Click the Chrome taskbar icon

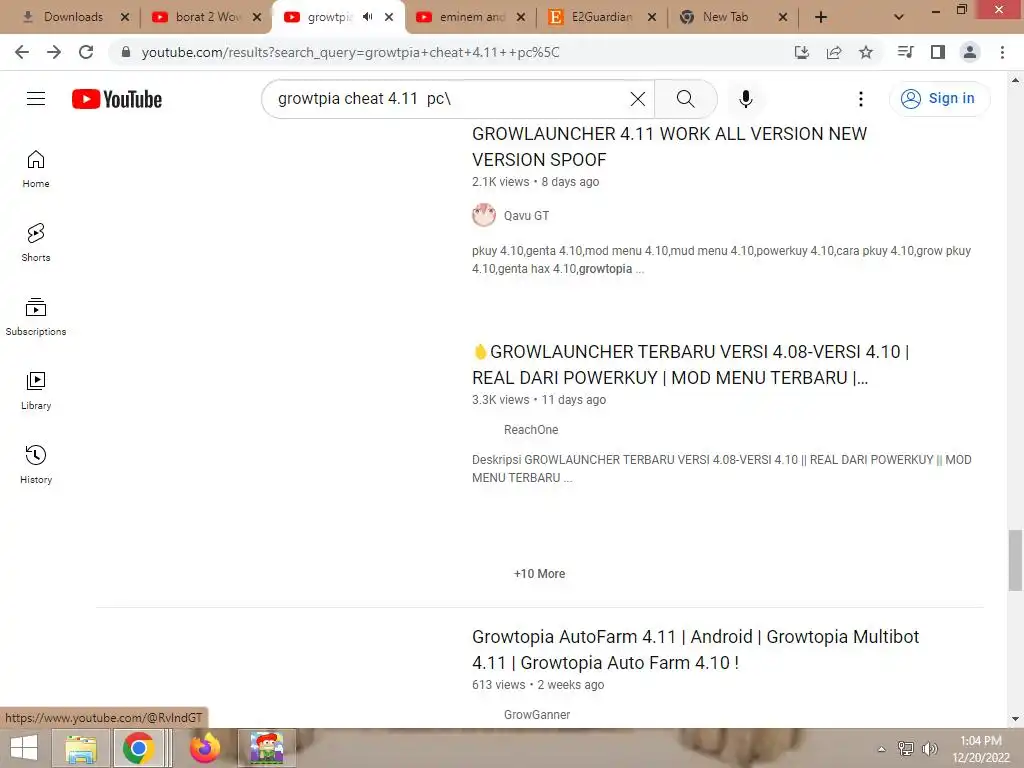(138, 748)
